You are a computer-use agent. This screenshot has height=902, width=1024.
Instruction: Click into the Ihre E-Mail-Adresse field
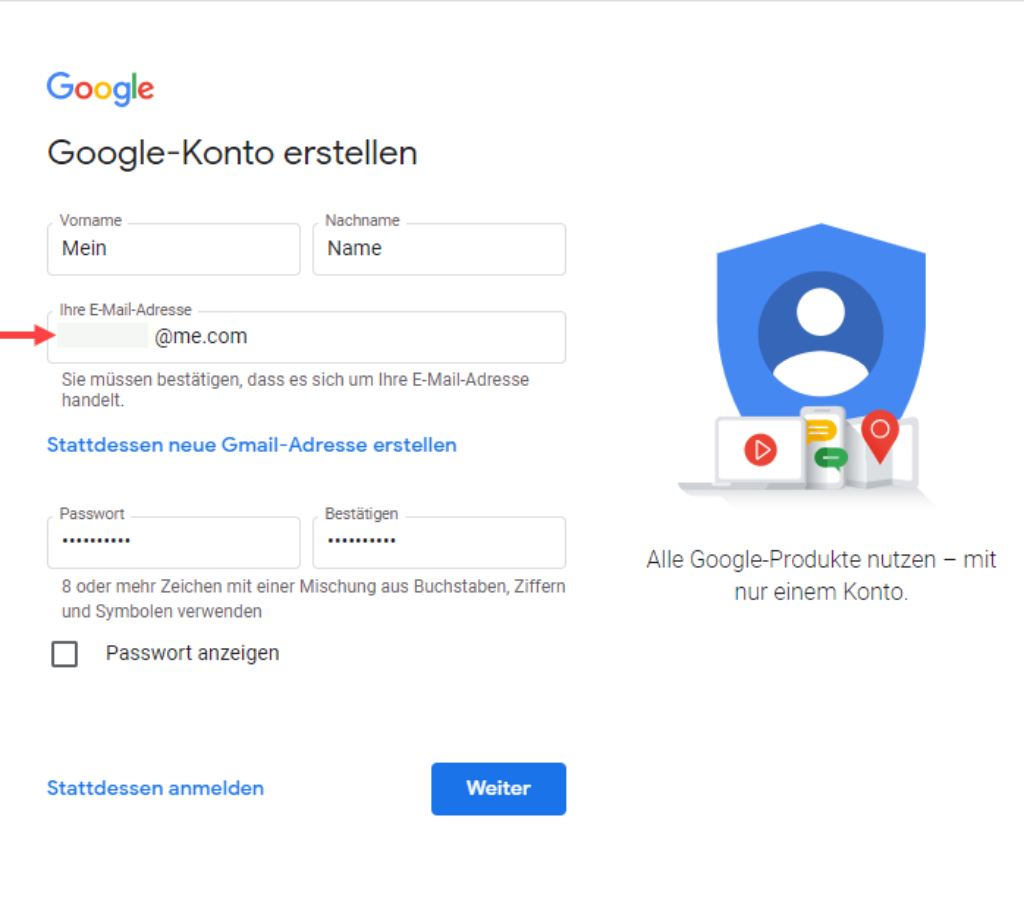(306, 337)
